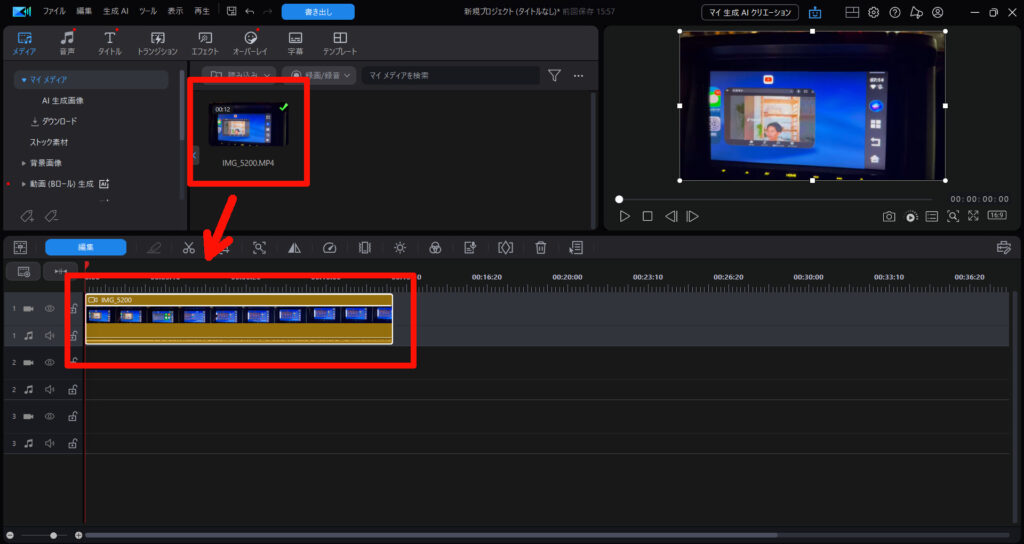Viewport: 1024px width, 544px height.
Task: Open the 生成 AI menu
Action: point(117,11)
